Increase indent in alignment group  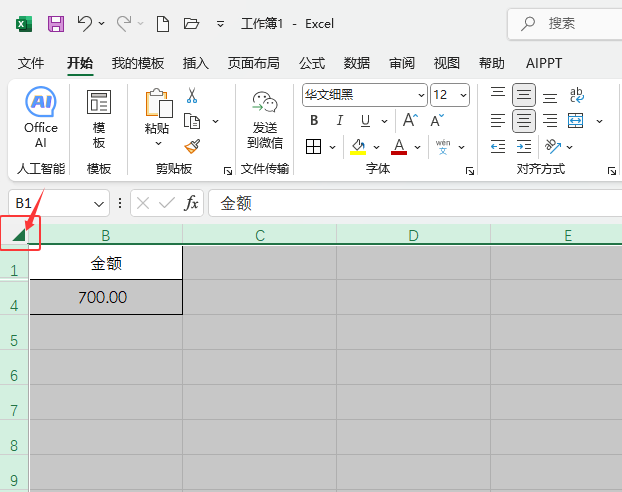[x=524, y=147]
